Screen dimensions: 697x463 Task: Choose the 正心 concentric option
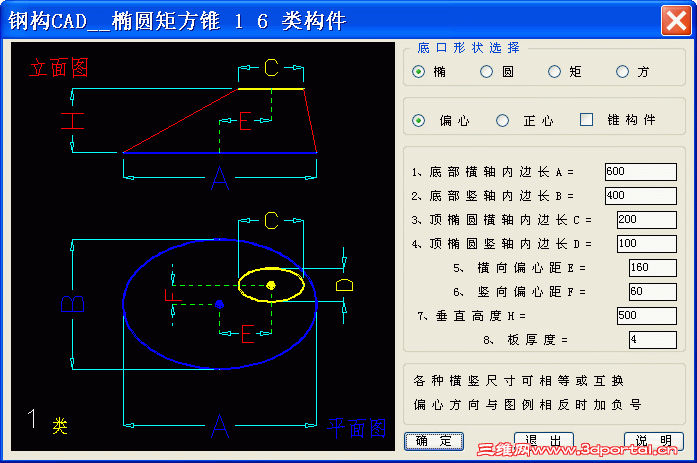(502, 120)
